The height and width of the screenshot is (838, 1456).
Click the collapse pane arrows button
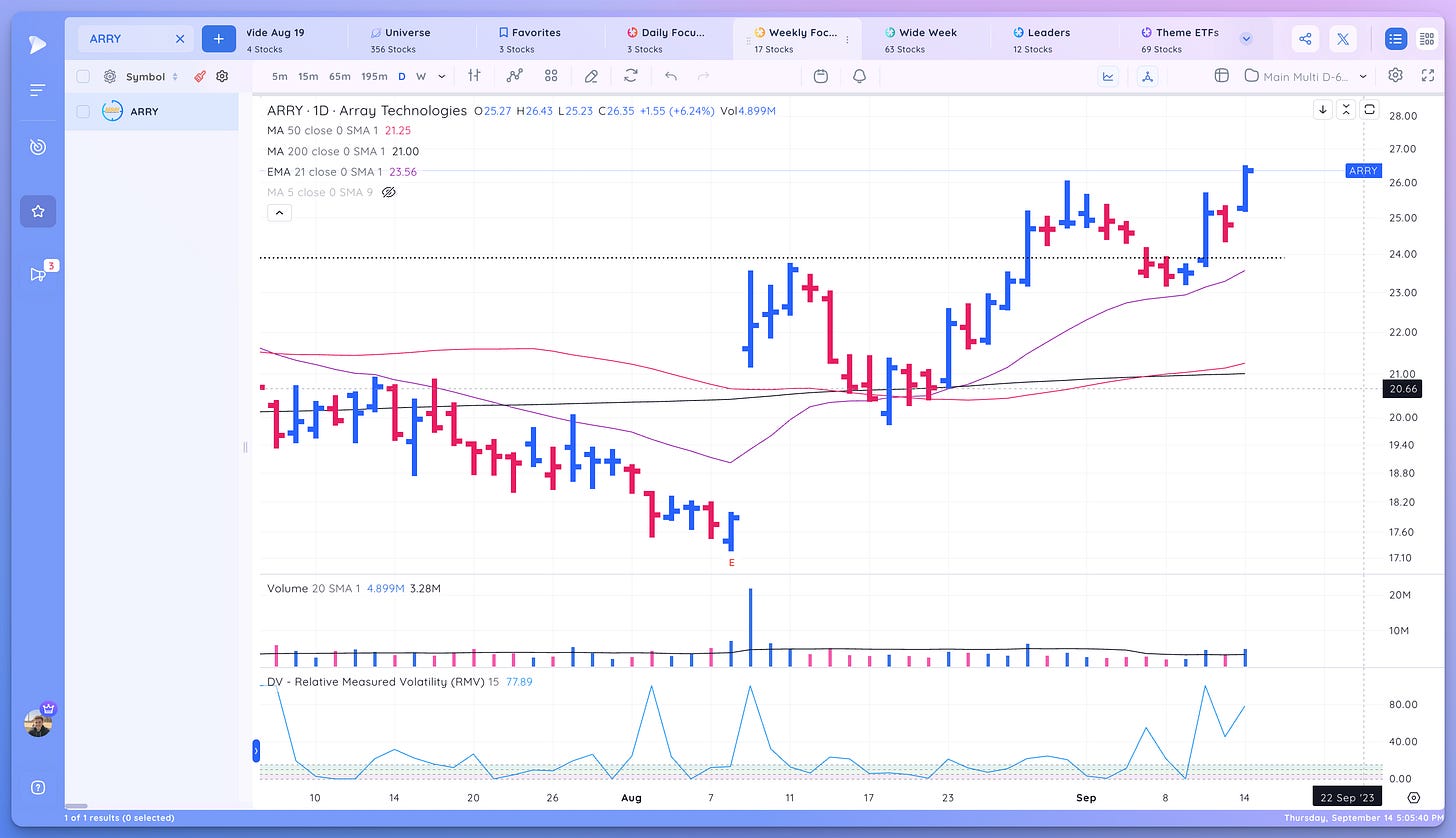pos(1346,110)
